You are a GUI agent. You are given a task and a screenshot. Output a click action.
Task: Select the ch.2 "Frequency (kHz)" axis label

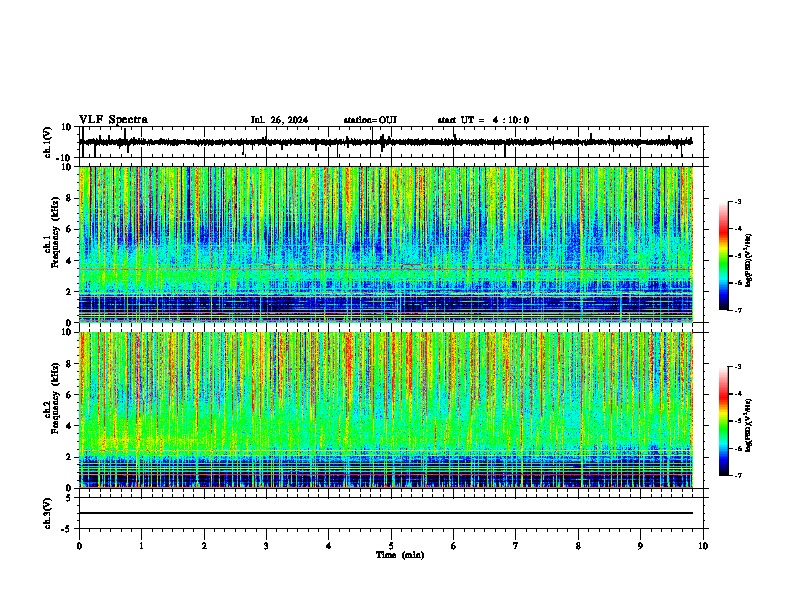coord(55,398)
